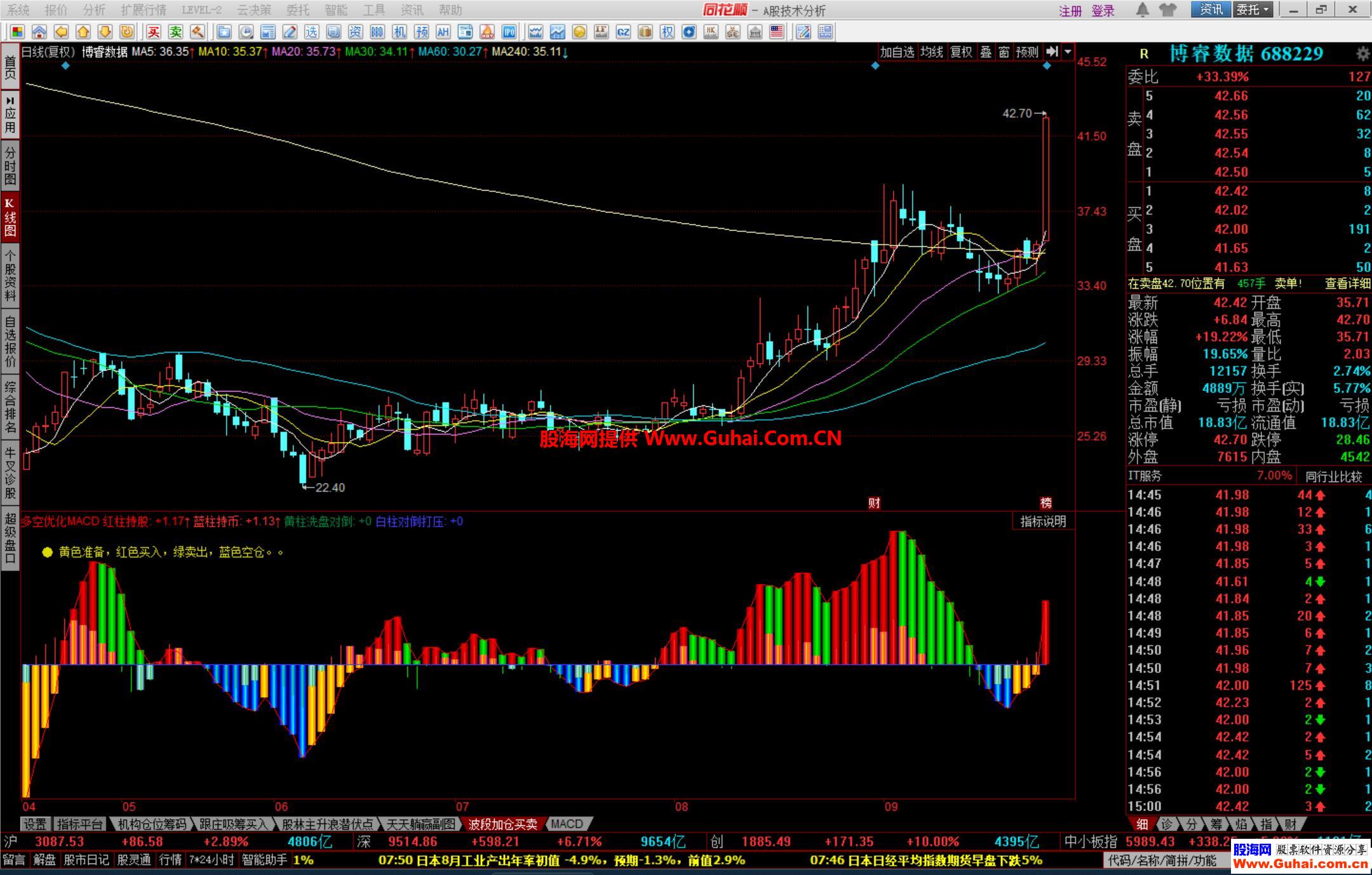Click the green 卖 (sell) toolbar icon
The image size is (1372, 875).
coord(176,32)
